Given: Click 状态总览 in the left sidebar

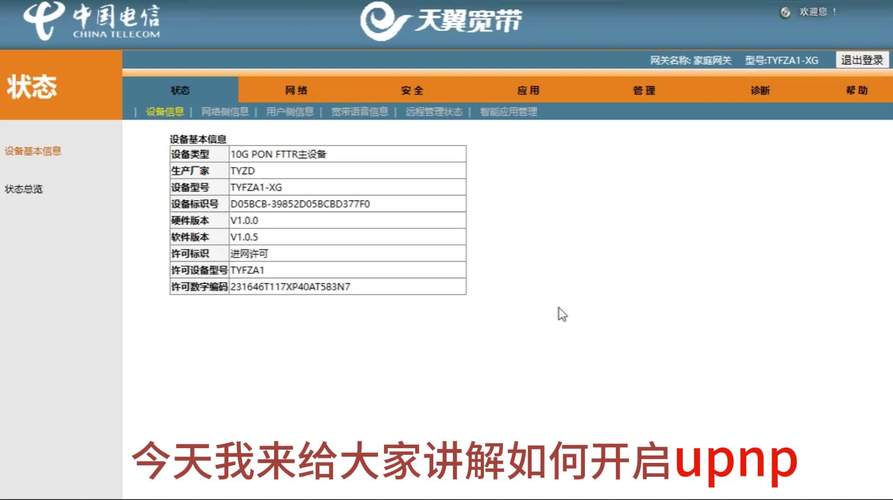Looking at the screenshot, I should click(x=24, y=189).
